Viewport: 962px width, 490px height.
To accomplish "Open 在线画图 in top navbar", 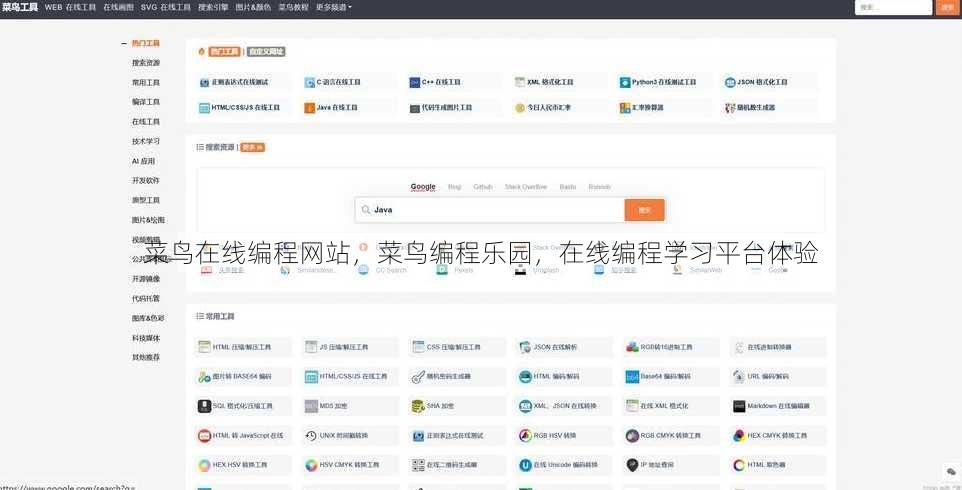I will click(118, 7).
